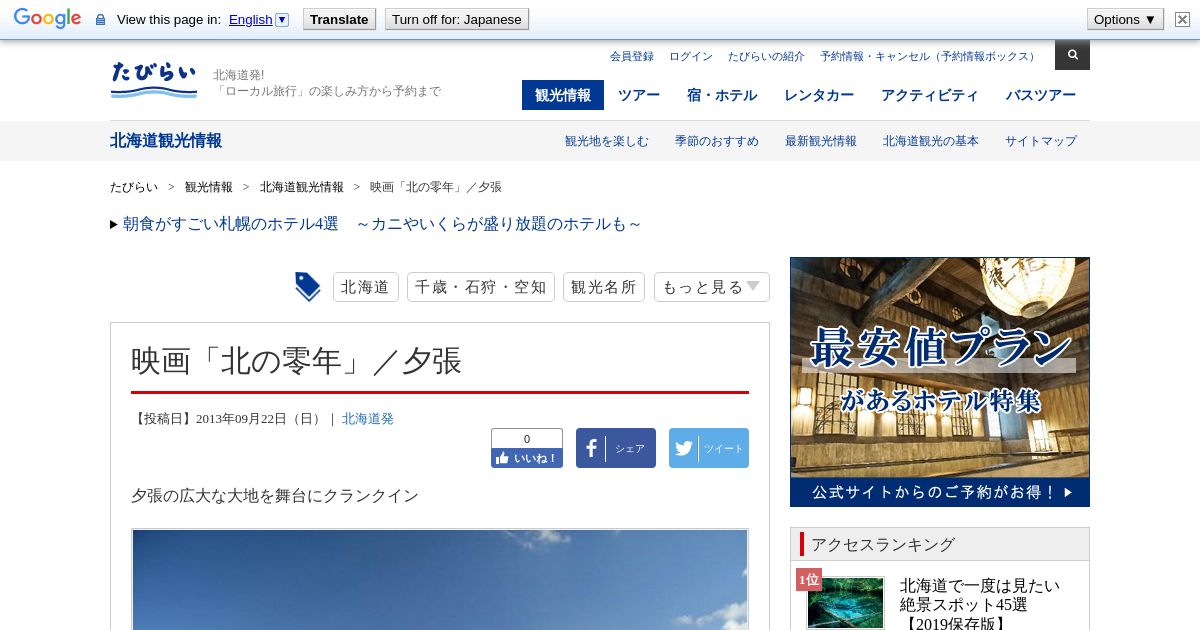This screenshot has height=630, width=1200.
Task: Click ログイン link
Action: pyautogui.click(x=691, y=56)
